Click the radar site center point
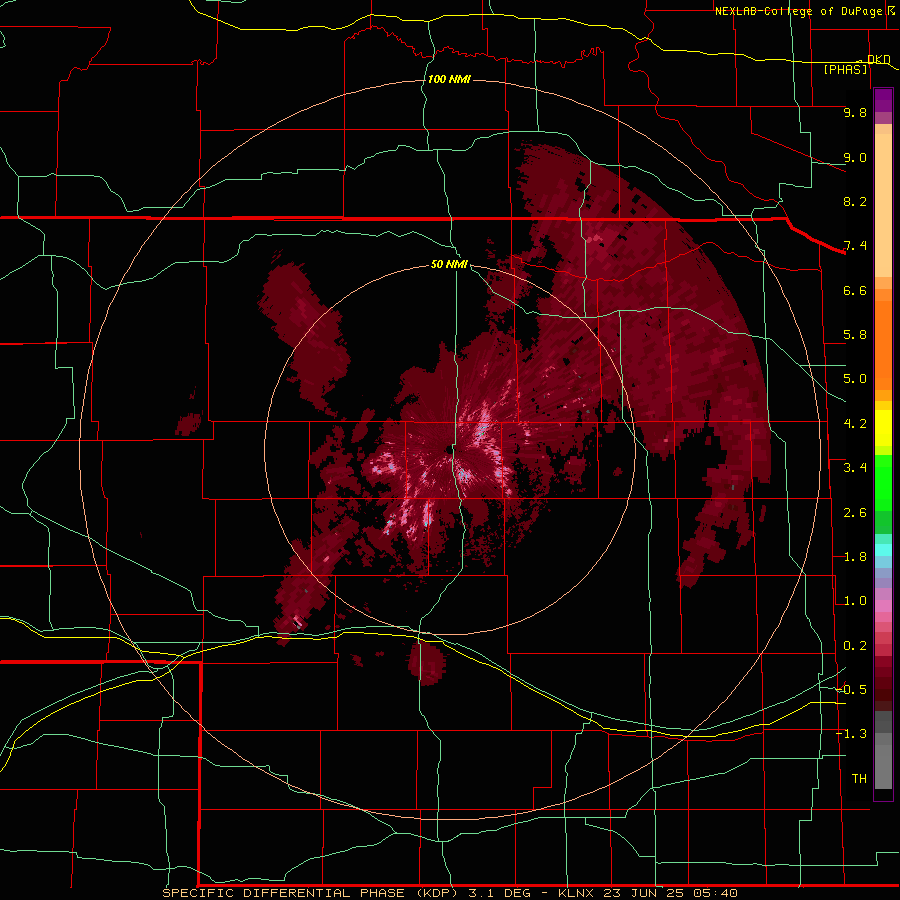 (x=449, y=449)
